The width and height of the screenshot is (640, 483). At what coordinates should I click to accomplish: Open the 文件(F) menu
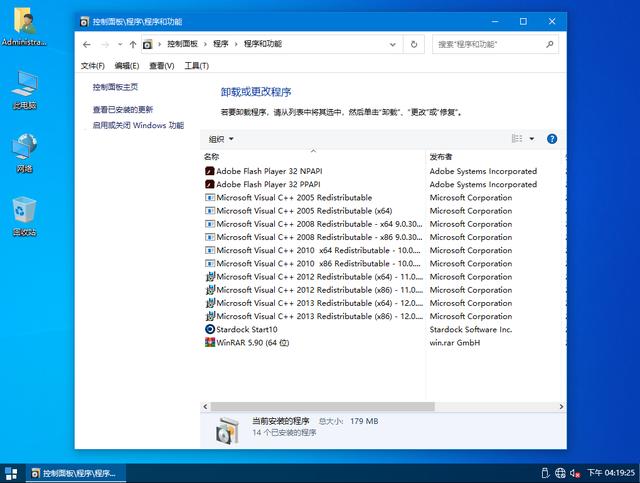coord(92,66)
